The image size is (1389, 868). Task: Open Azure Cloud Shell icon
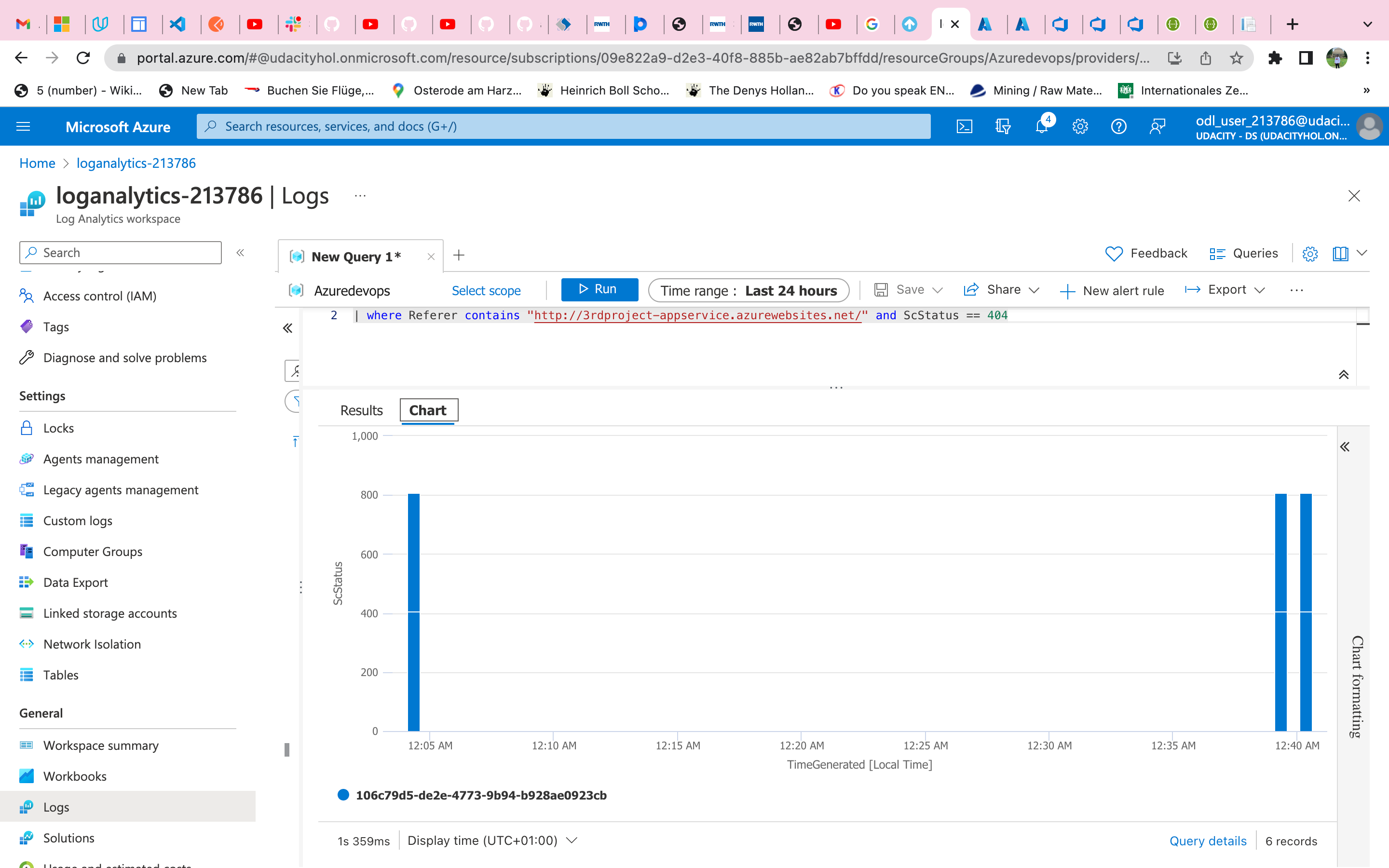pos(964,126)
